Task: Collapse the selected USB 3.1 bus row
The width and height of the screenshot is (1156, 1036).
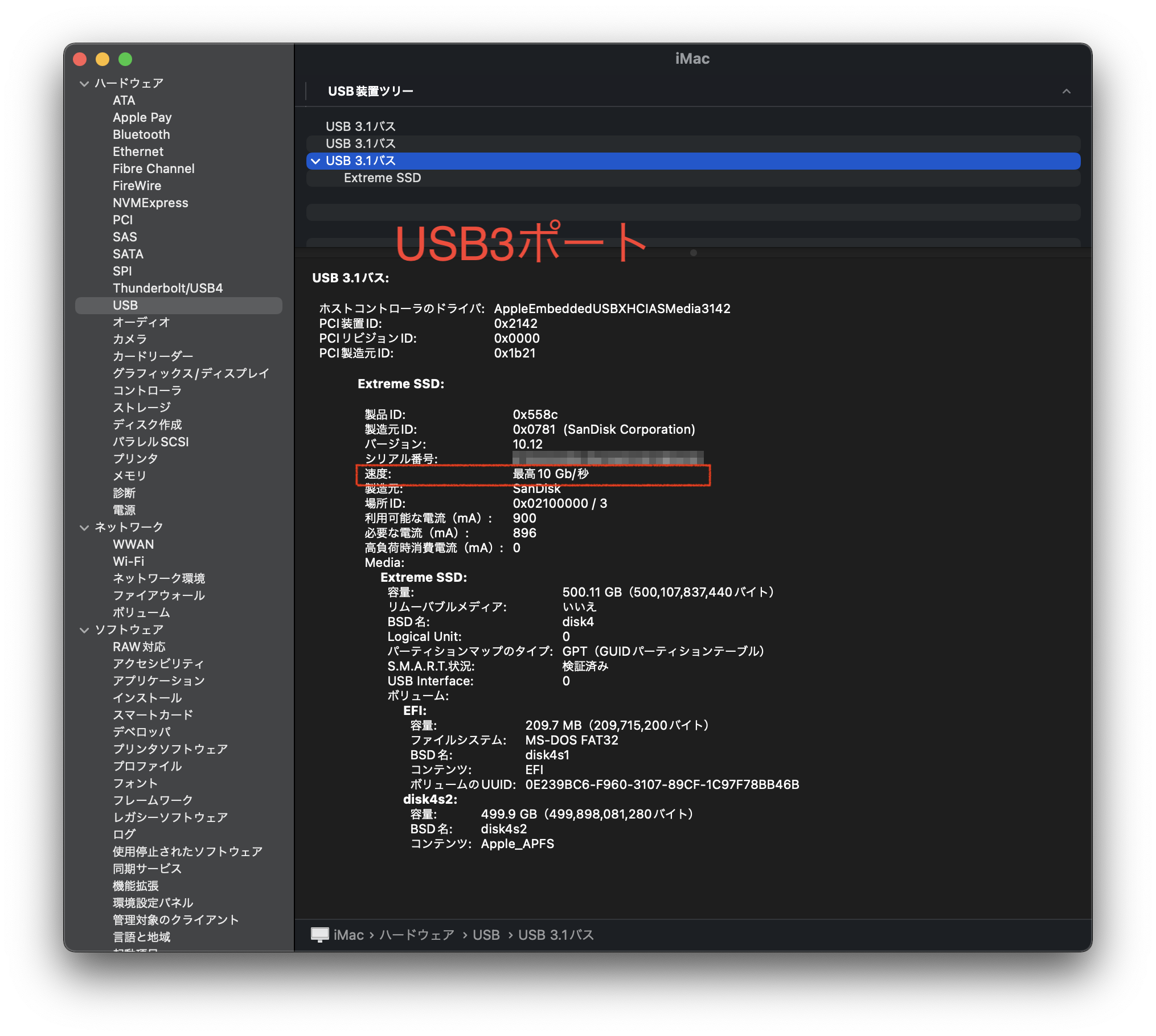Action: pyautogui.click(x=315, y=161)
